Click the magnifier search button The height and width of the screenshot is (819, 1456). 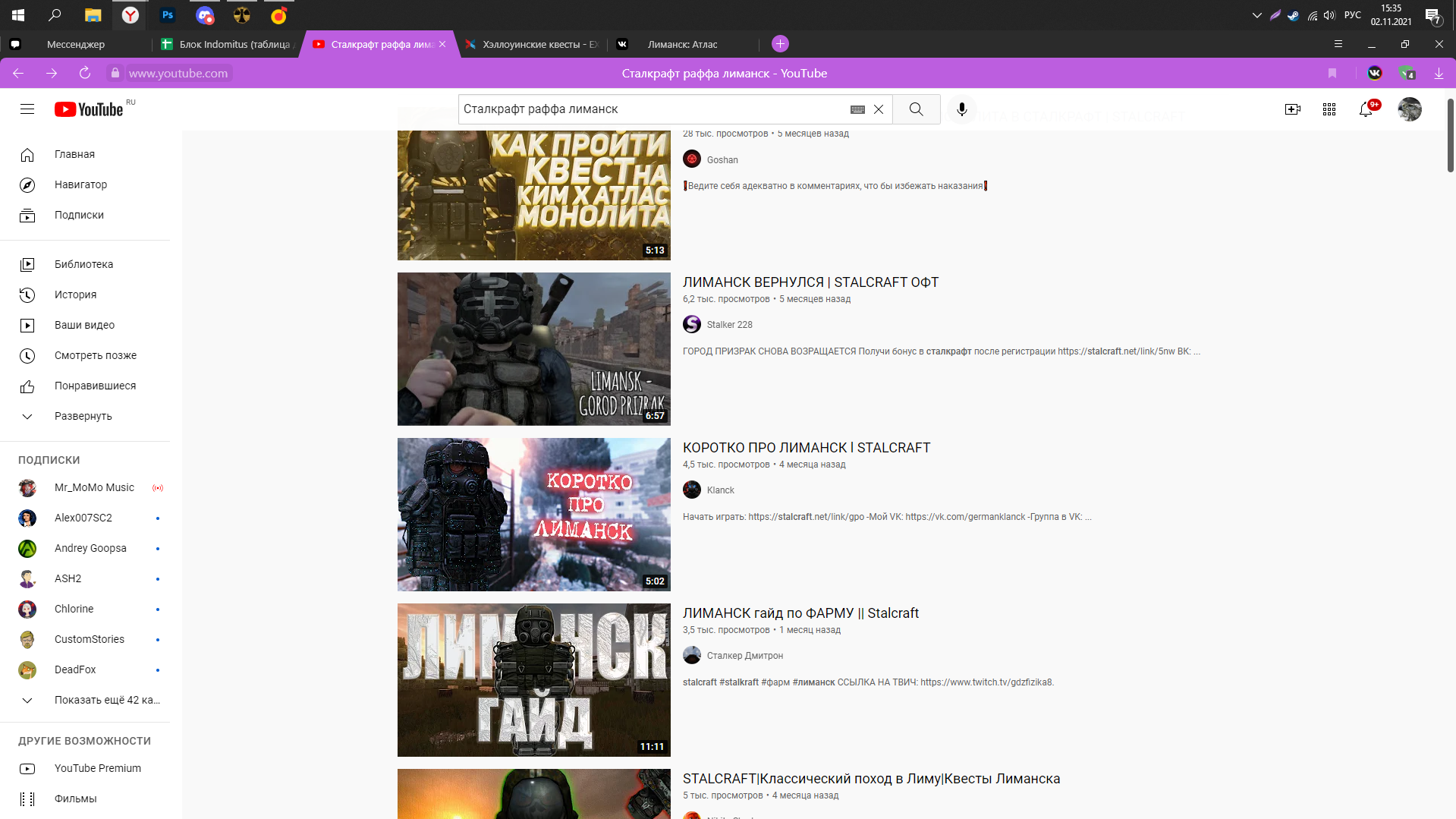coord(917,109)
